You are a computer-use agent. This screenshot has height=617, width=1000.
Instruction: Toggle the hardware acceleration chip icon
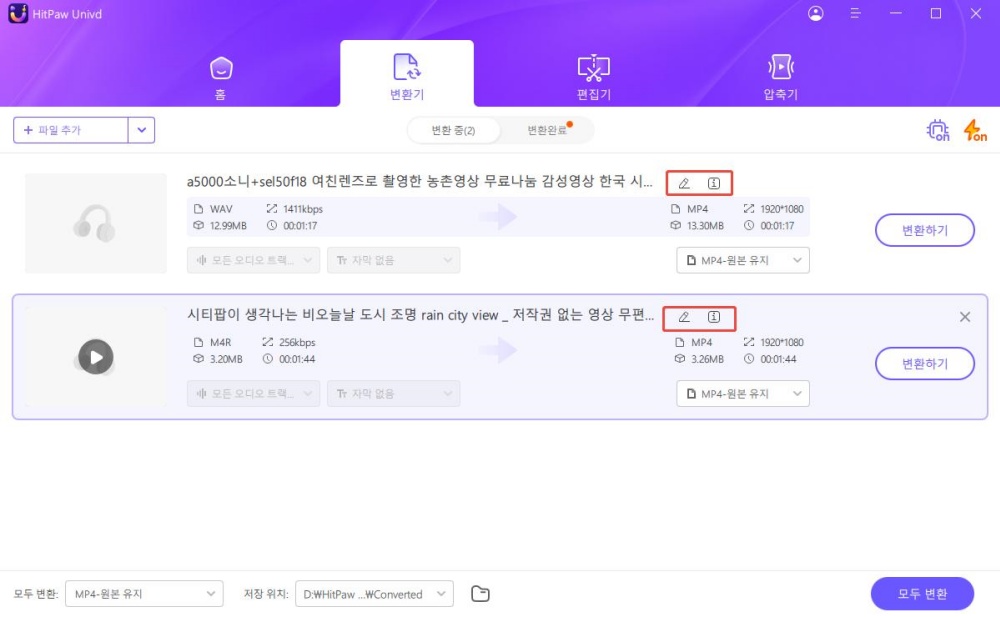tap(938, 130)
